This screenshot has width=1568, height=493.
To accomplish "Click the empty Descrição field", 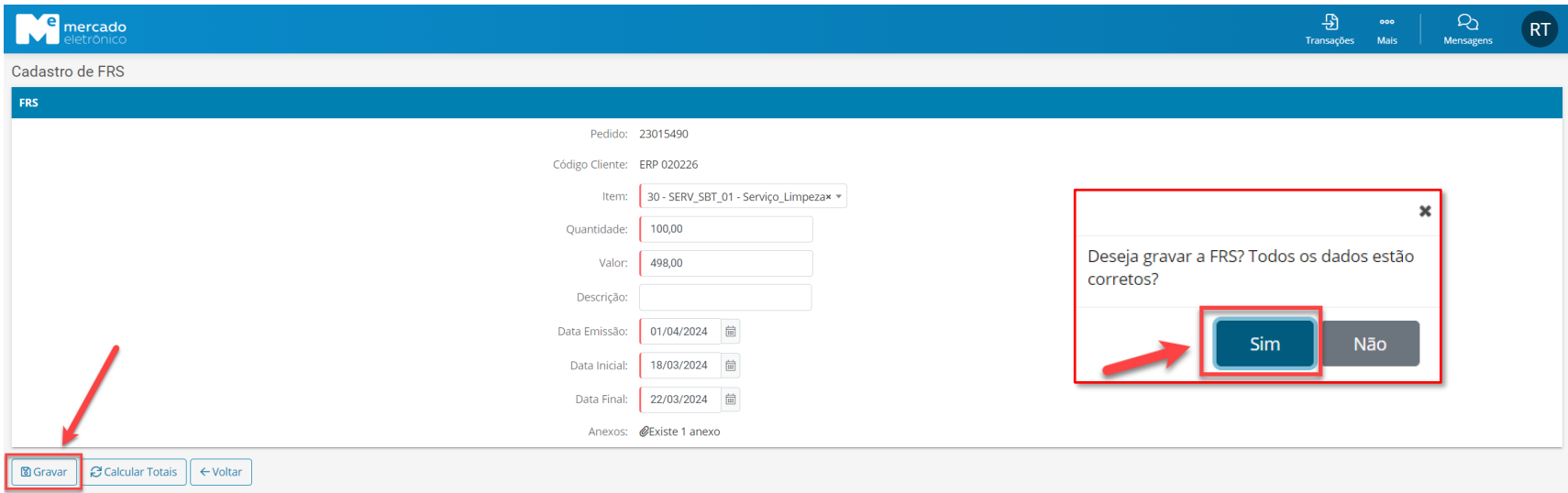I will click(725, 297).
